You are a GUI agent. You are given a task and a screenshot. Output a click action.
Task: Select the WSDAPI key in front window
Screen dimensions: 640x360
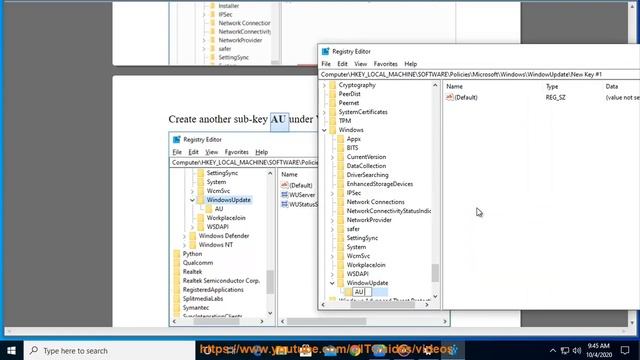coord(357,273)
